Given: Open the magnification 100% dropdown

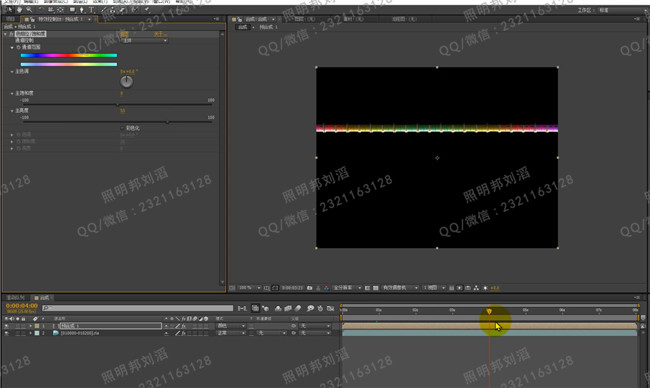Looking at the screenshot, I should coord(250,288).
